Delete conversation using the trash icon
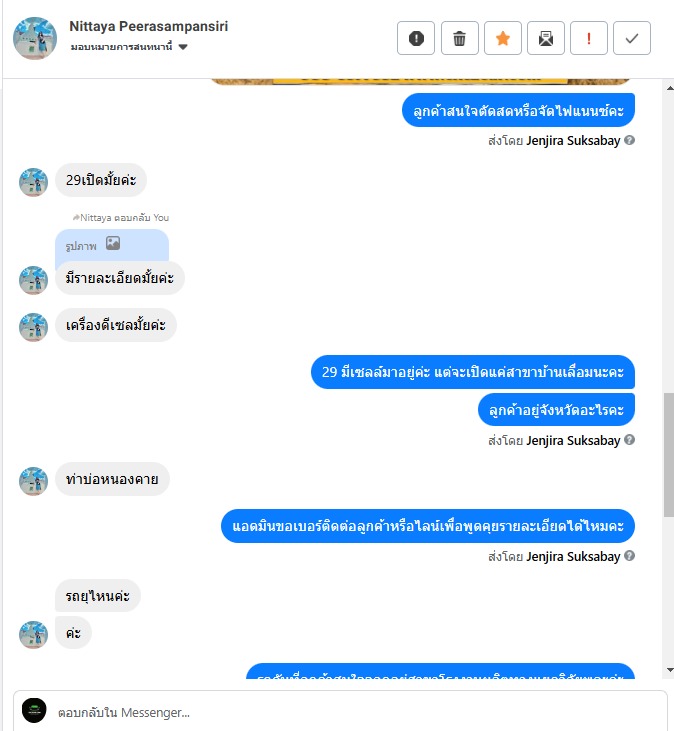The image size is (674, 731). [460, 38]
